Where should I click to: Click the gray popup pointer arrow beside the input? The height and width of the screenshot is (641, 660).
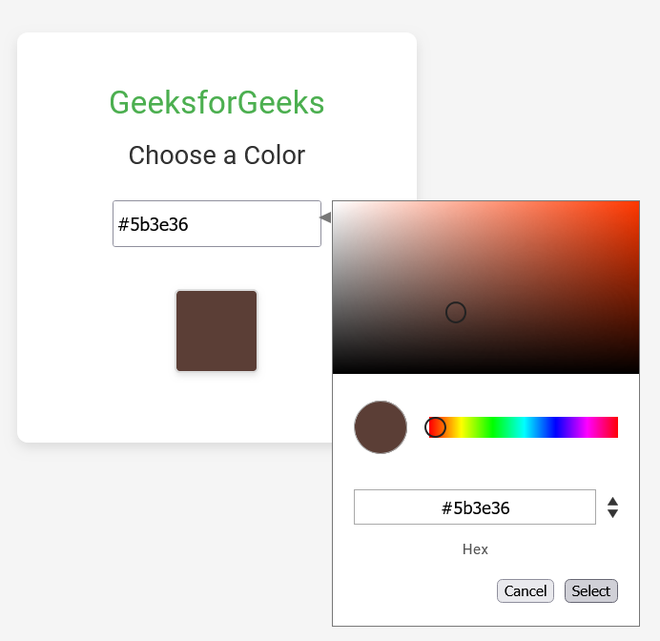[325, 218]
